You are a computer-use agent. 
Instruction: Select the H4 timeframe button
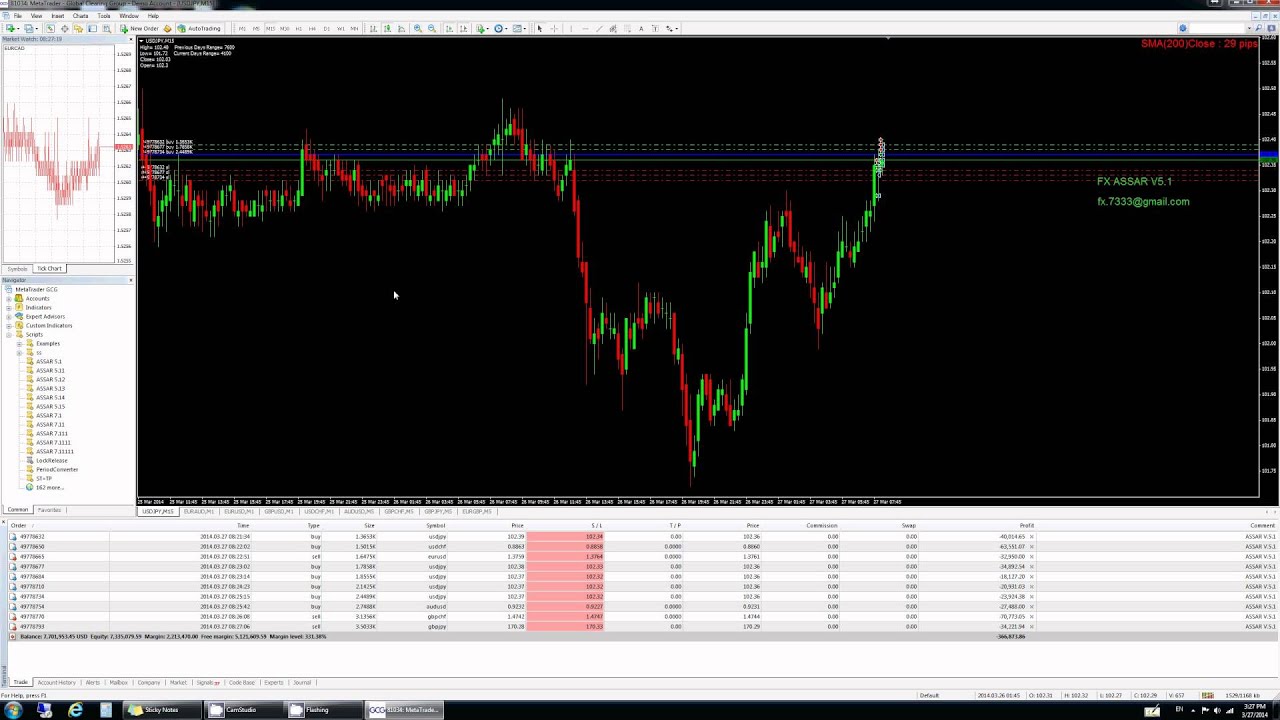pyautogui.click(x=312, y=28)
